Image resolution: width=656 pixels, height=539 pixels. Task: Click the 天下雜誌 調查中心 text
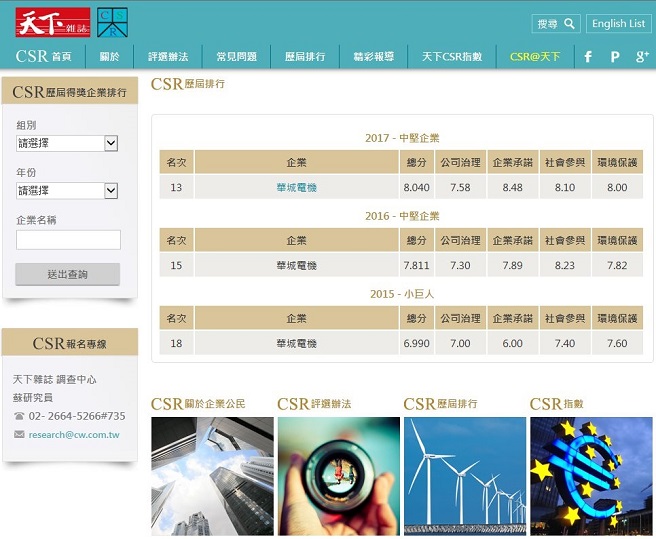54,380
